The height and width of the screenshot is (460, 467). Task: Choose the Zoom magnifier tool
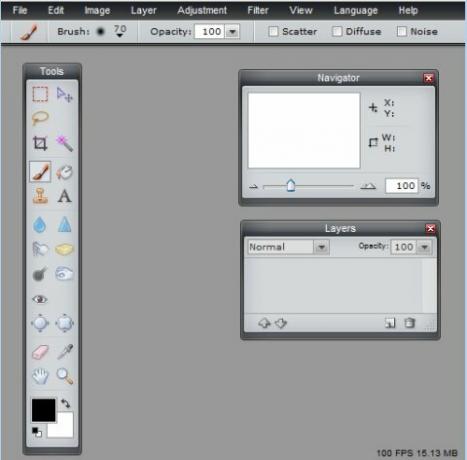pyautogui.click(x=65, y=376)
